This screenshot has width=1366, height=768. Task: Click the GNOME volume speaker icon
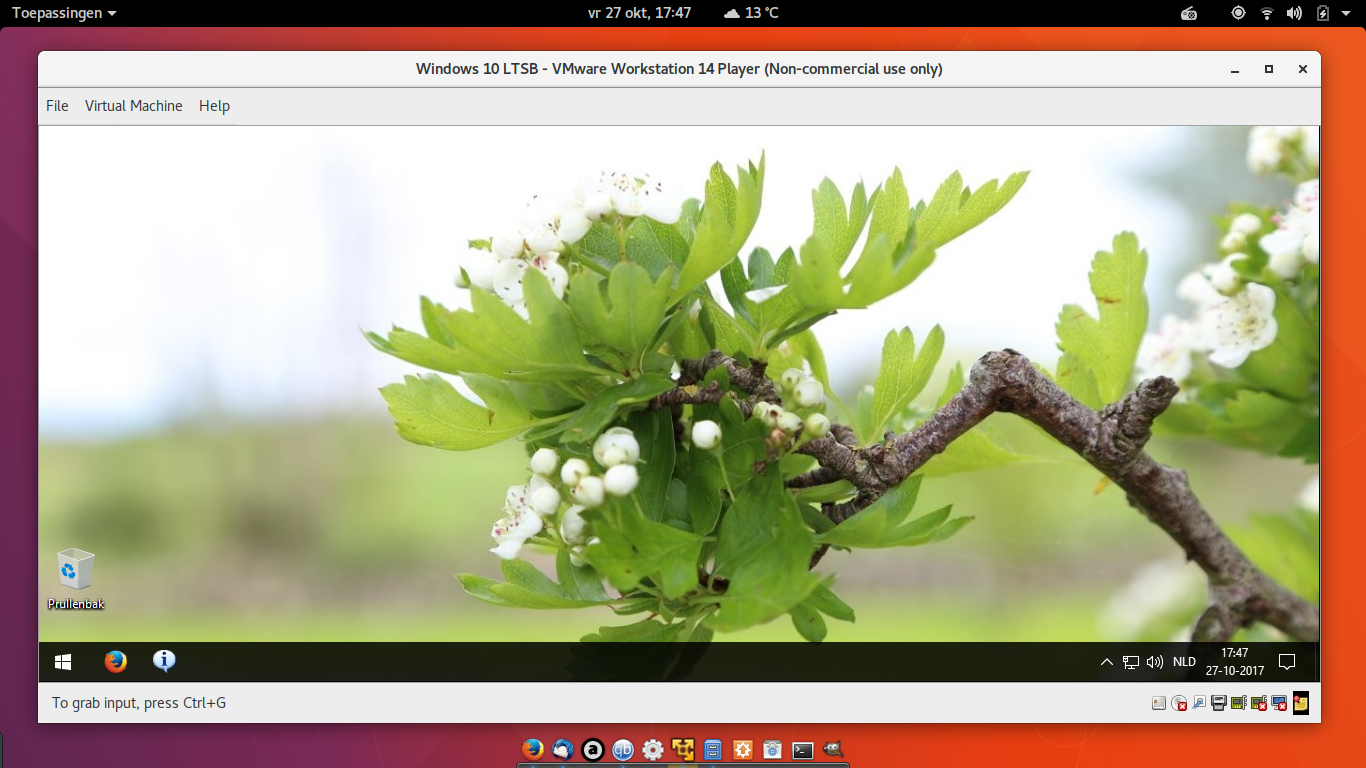pos(1294,13)
